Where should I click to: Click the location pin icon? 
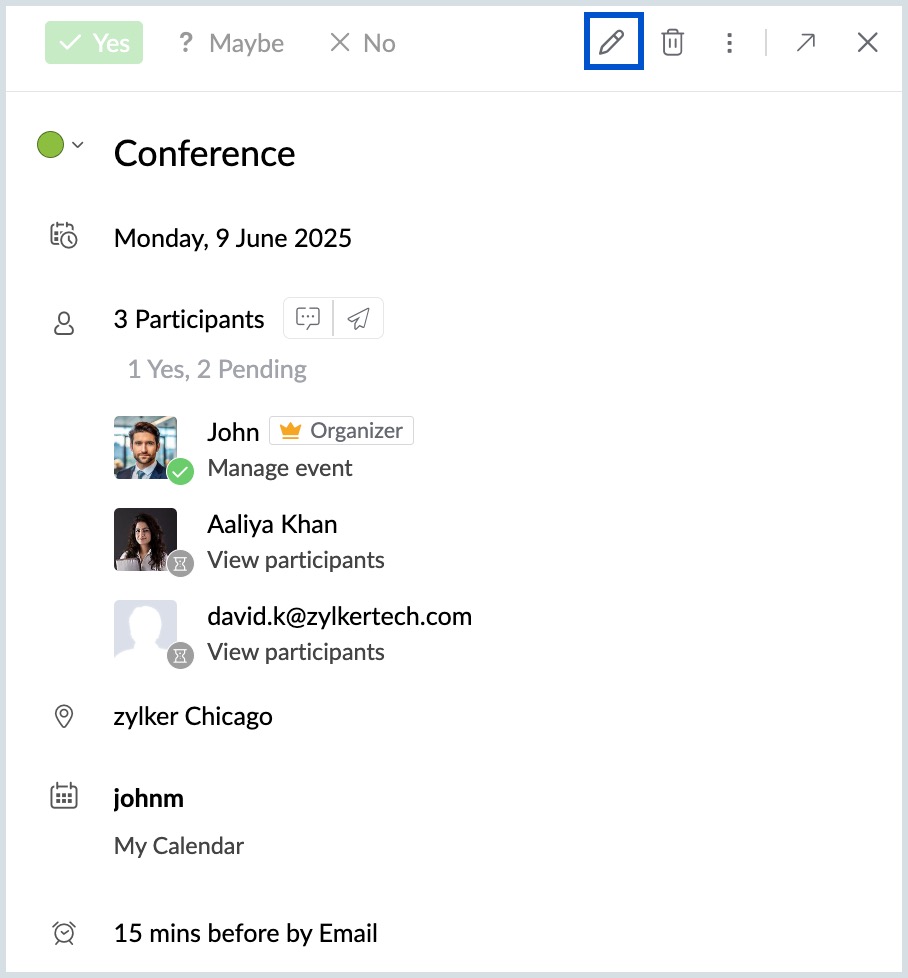pos(64,716)
